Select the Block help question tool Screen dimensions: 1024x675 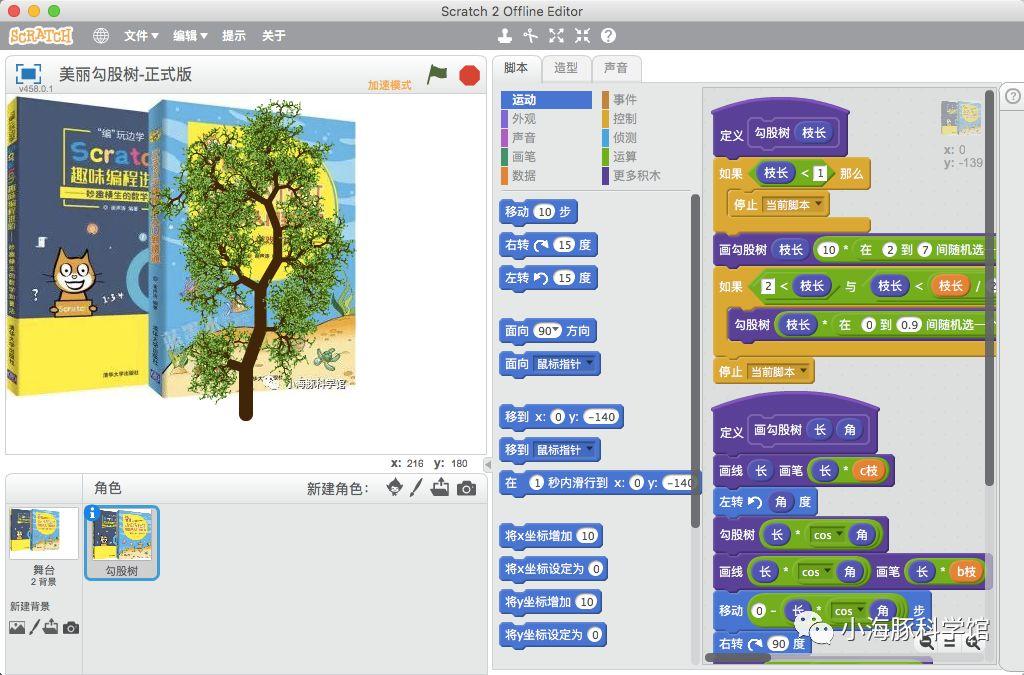pos(608,35)
